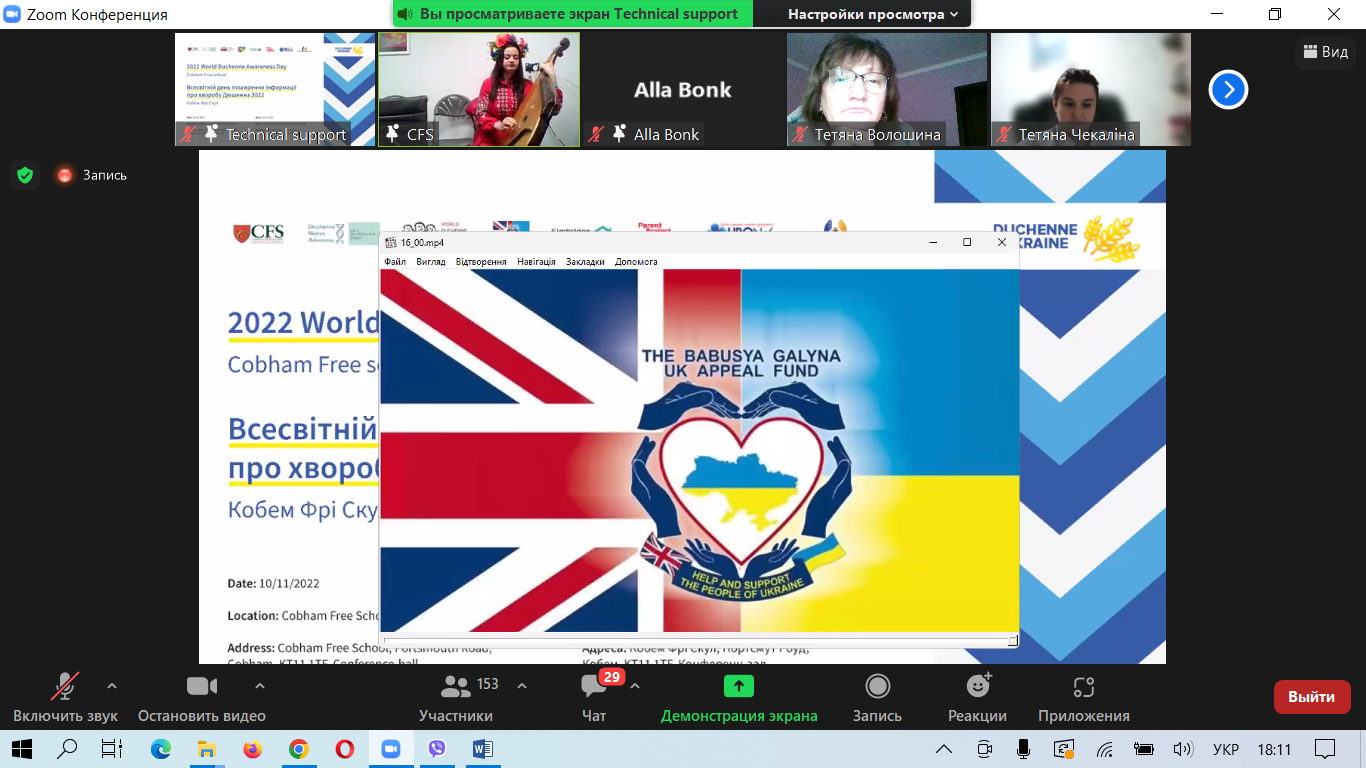Image resolution: width=1366 pixels, height=768 pixels.
Task: Open Закладки menu in video player
Action: 585,262
